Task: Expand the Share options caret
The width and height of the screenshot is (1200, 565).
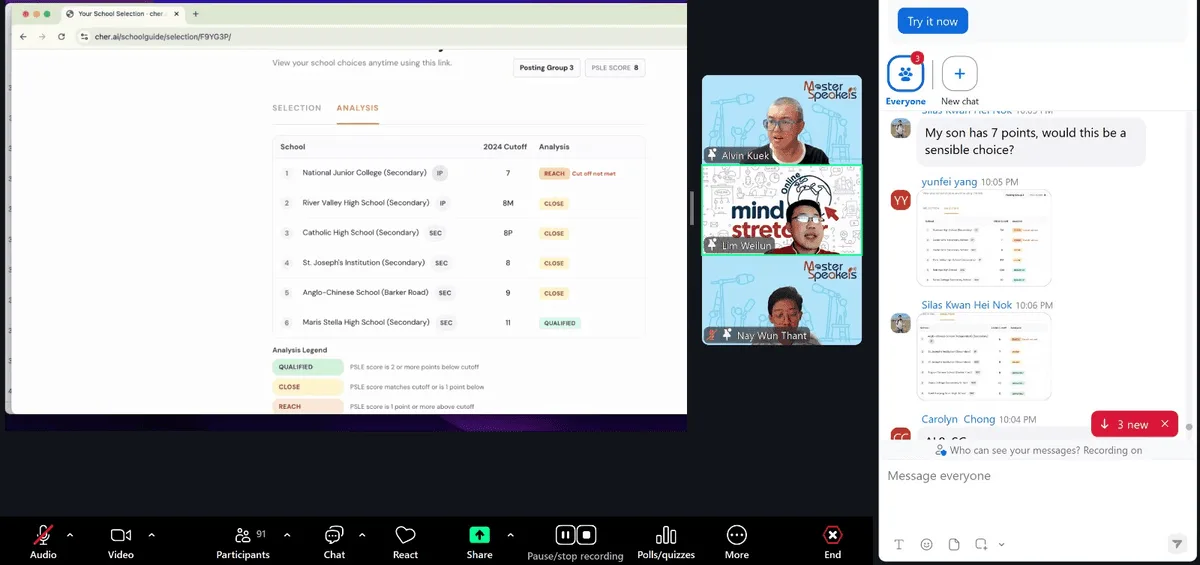Action: (510, 535)
